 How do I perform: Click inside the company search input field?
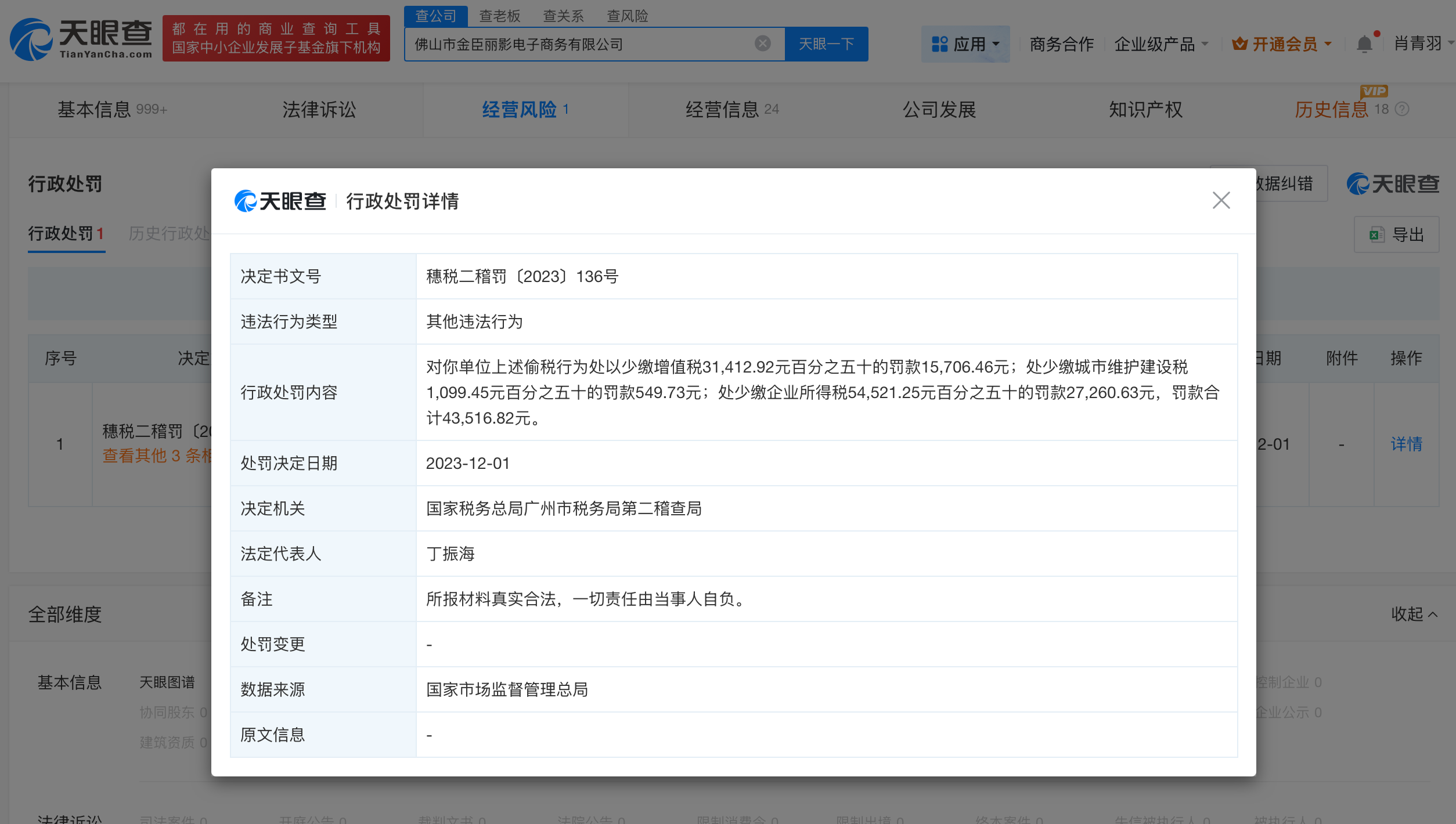[581, 44]
